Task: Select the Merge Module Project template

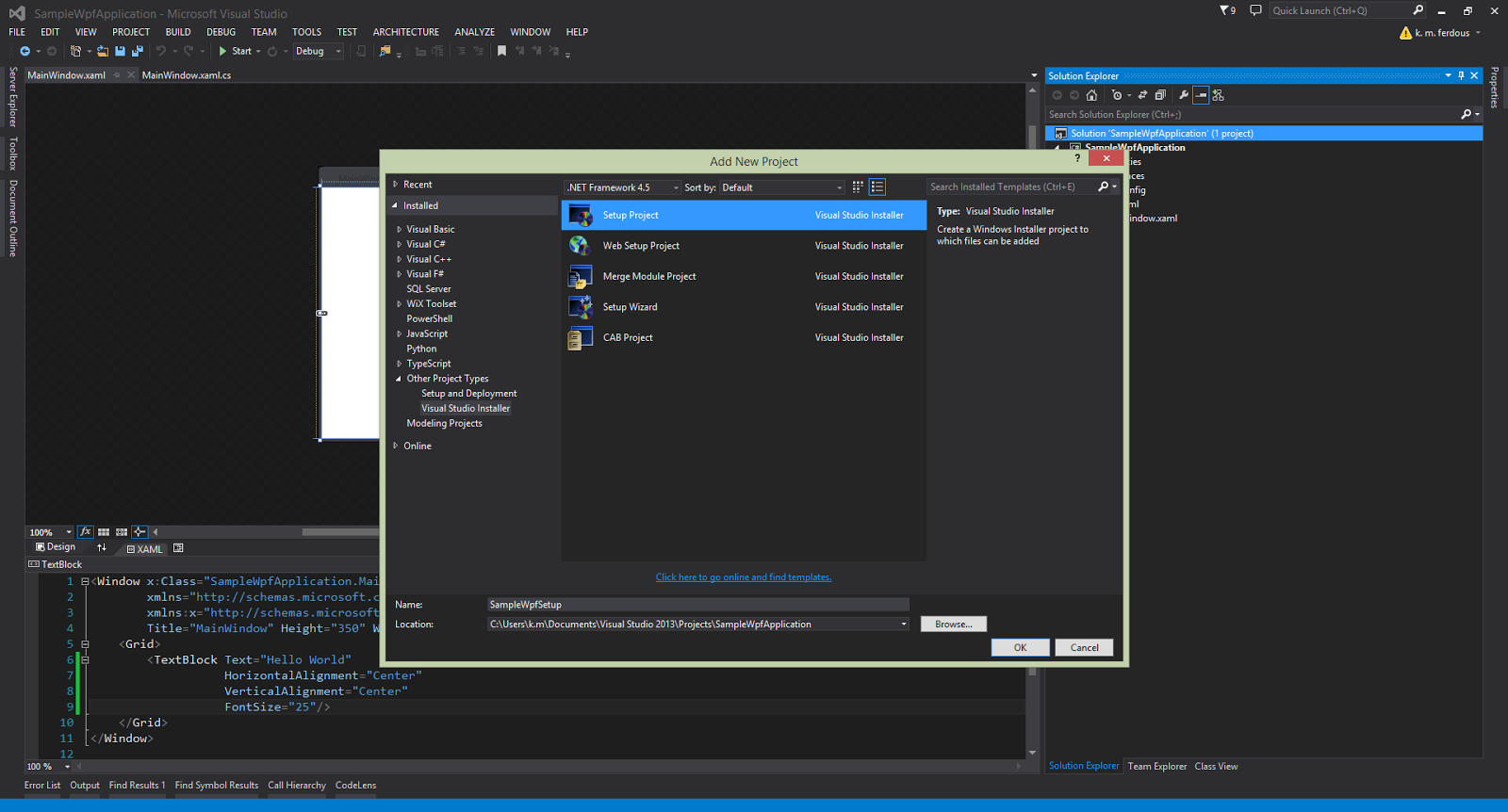Action: (x=745, y=276)
